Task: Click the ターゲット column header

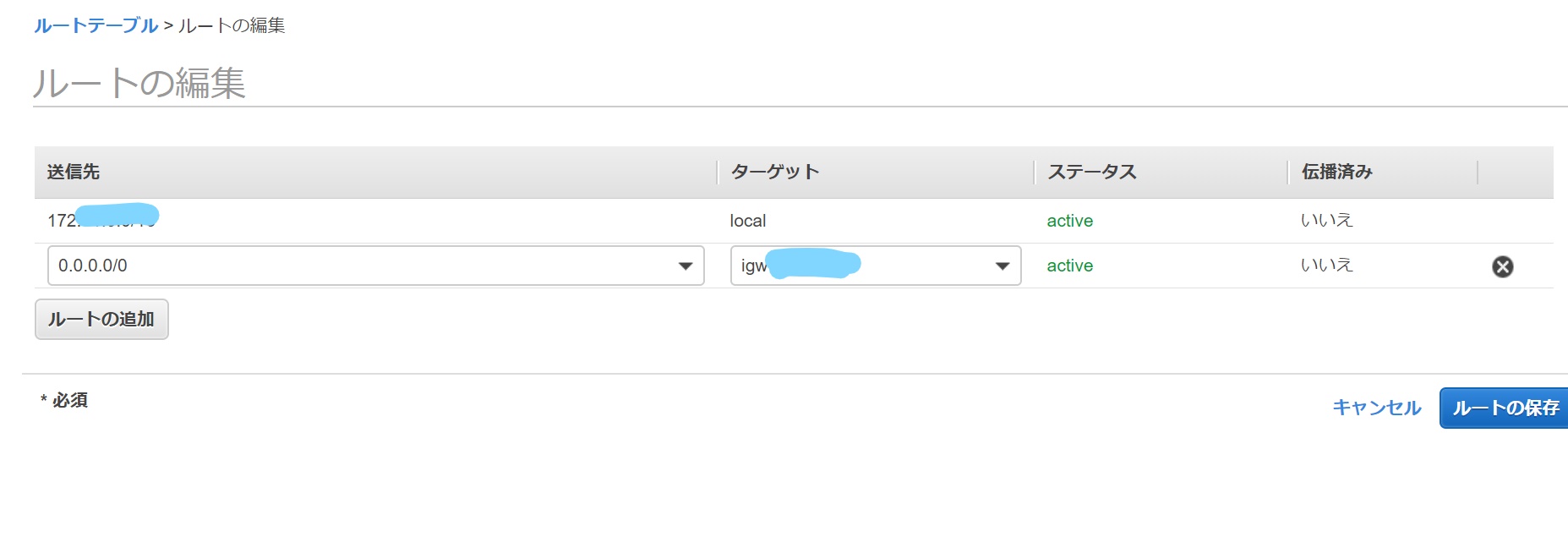Action: [x=775, y=171]
